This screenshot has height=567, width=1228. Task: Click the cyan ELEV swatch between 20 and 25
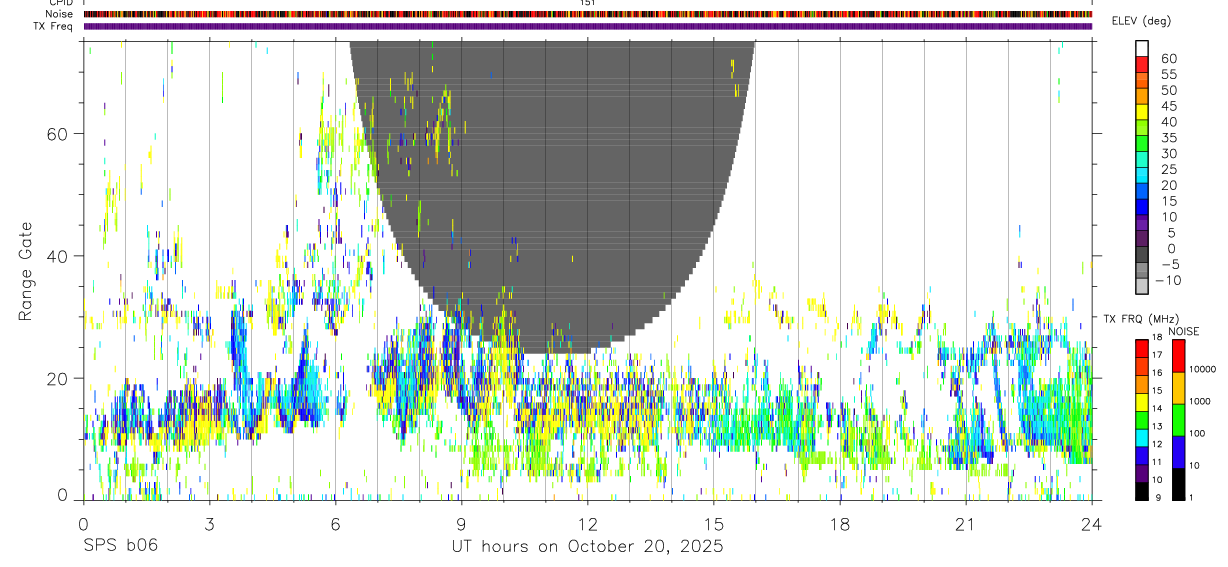(1142, 175)
